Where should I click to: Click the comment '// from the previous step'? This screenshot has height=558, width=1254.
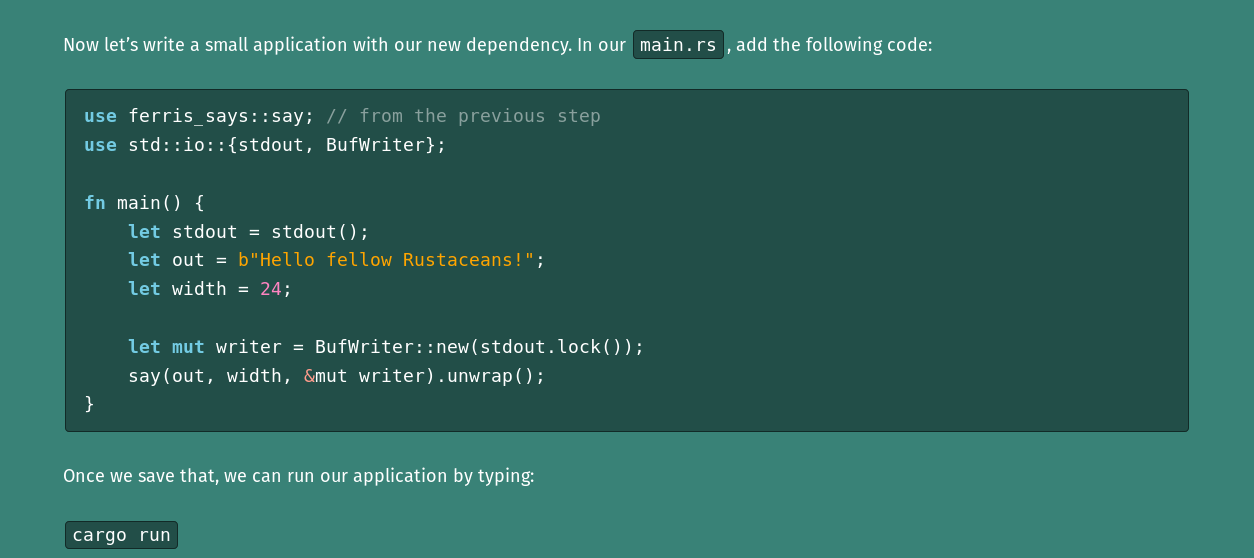click(x=463, y=116)
